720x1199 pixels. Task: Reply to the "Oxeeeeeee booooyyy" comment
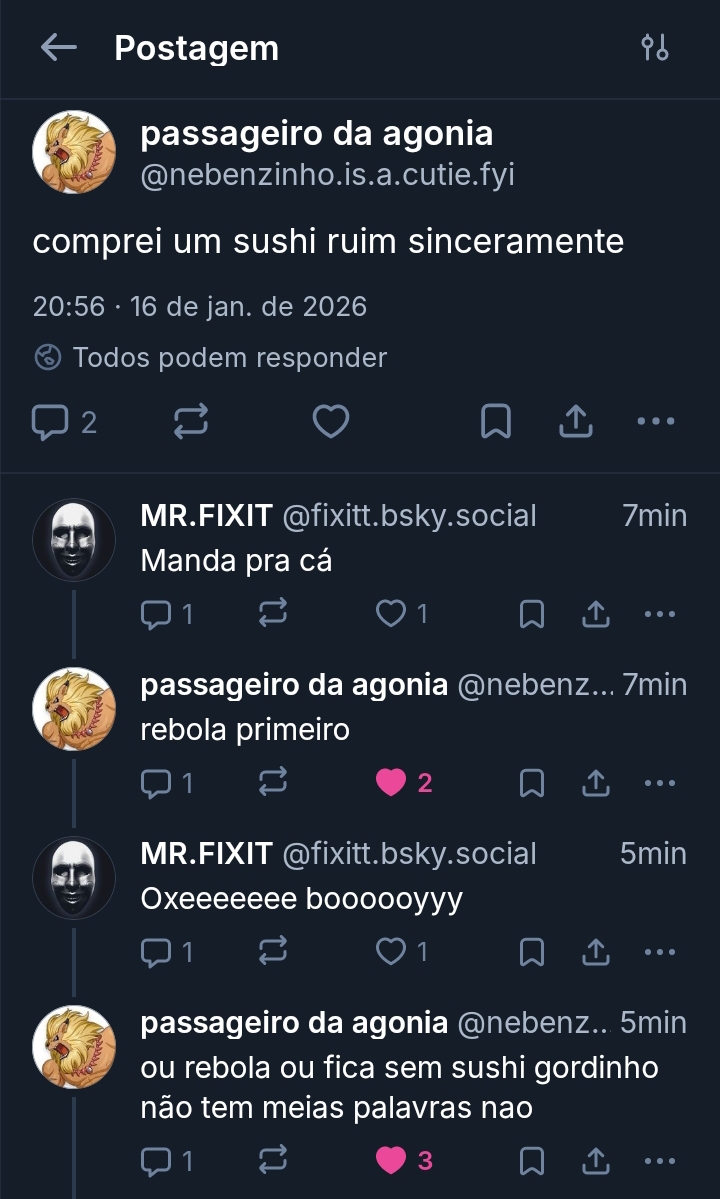(x=157, y=952)
